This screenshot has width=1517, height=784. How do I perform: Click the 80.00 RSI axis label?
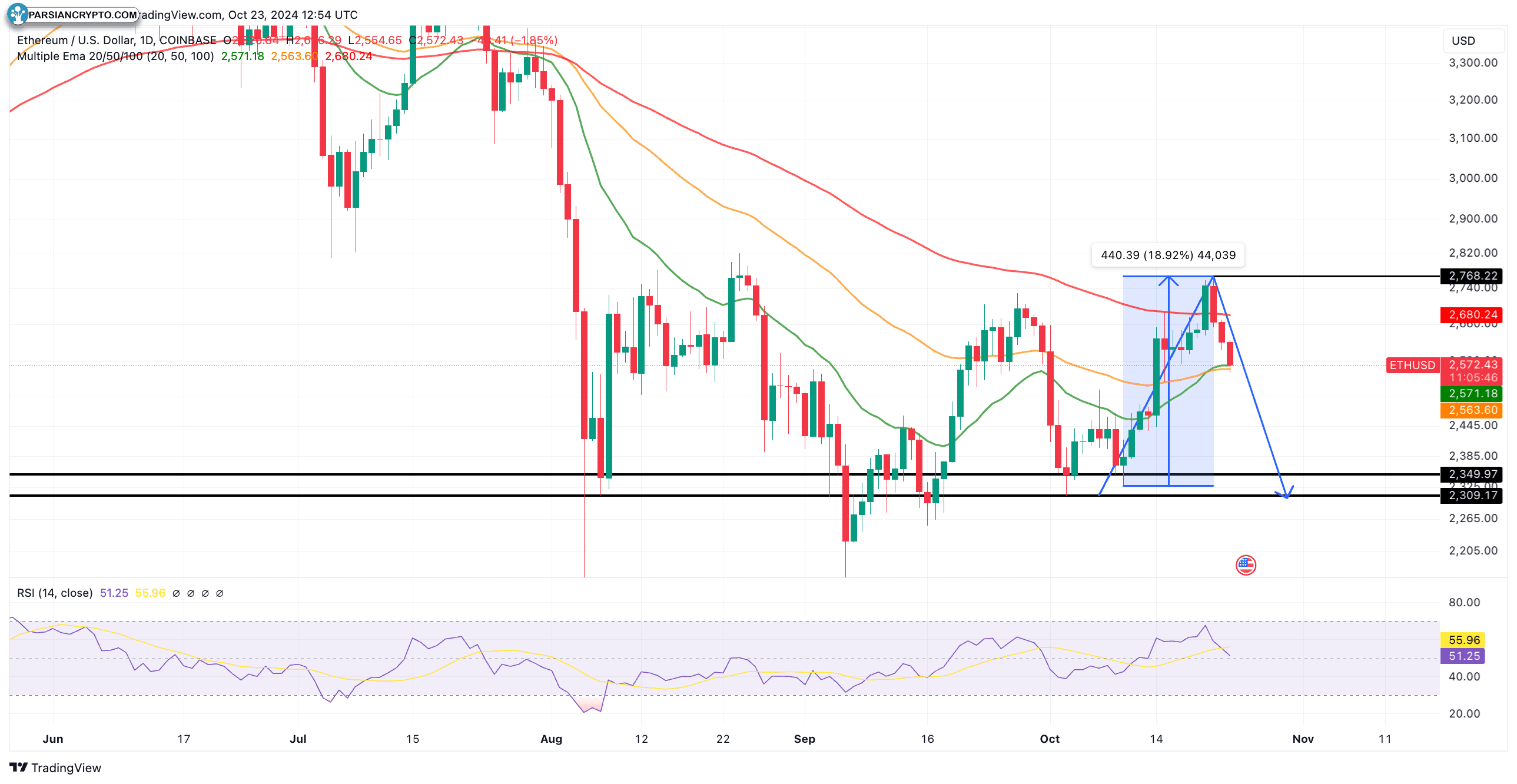(1464, 602)
